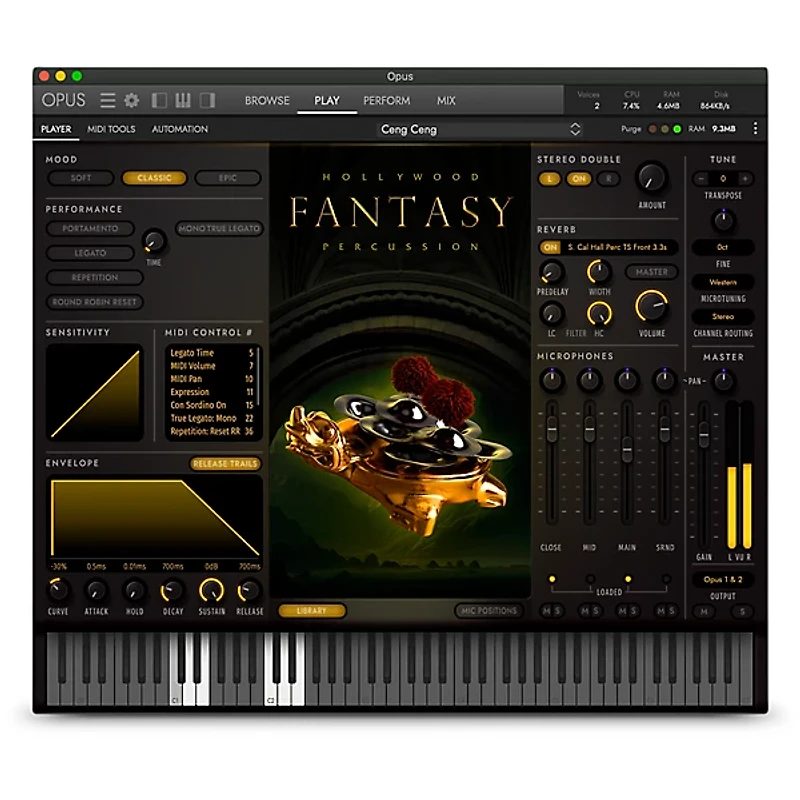This screenshot has height=800, width=800.
Task: Open the Opus 1 & 2 output dropdown
Action: [723, 580]
